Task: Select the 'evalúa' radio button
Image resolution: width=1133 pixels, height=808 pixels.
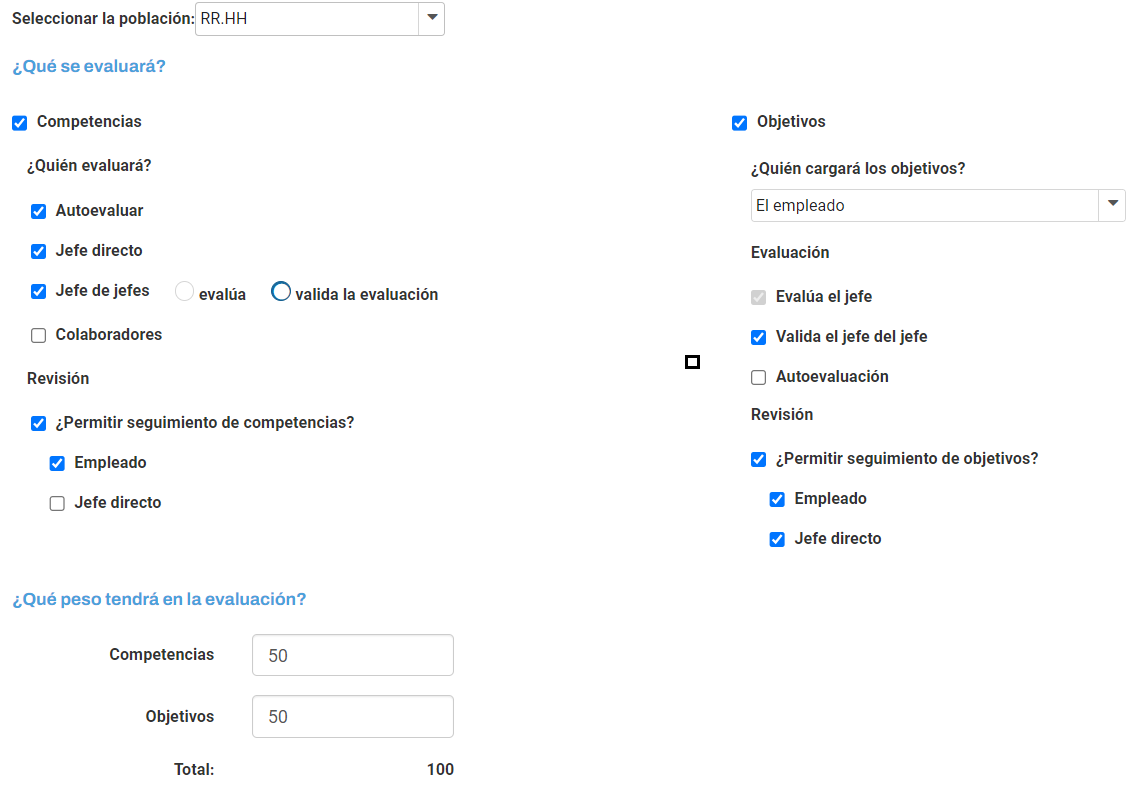Action: click(x=184, y=291)
